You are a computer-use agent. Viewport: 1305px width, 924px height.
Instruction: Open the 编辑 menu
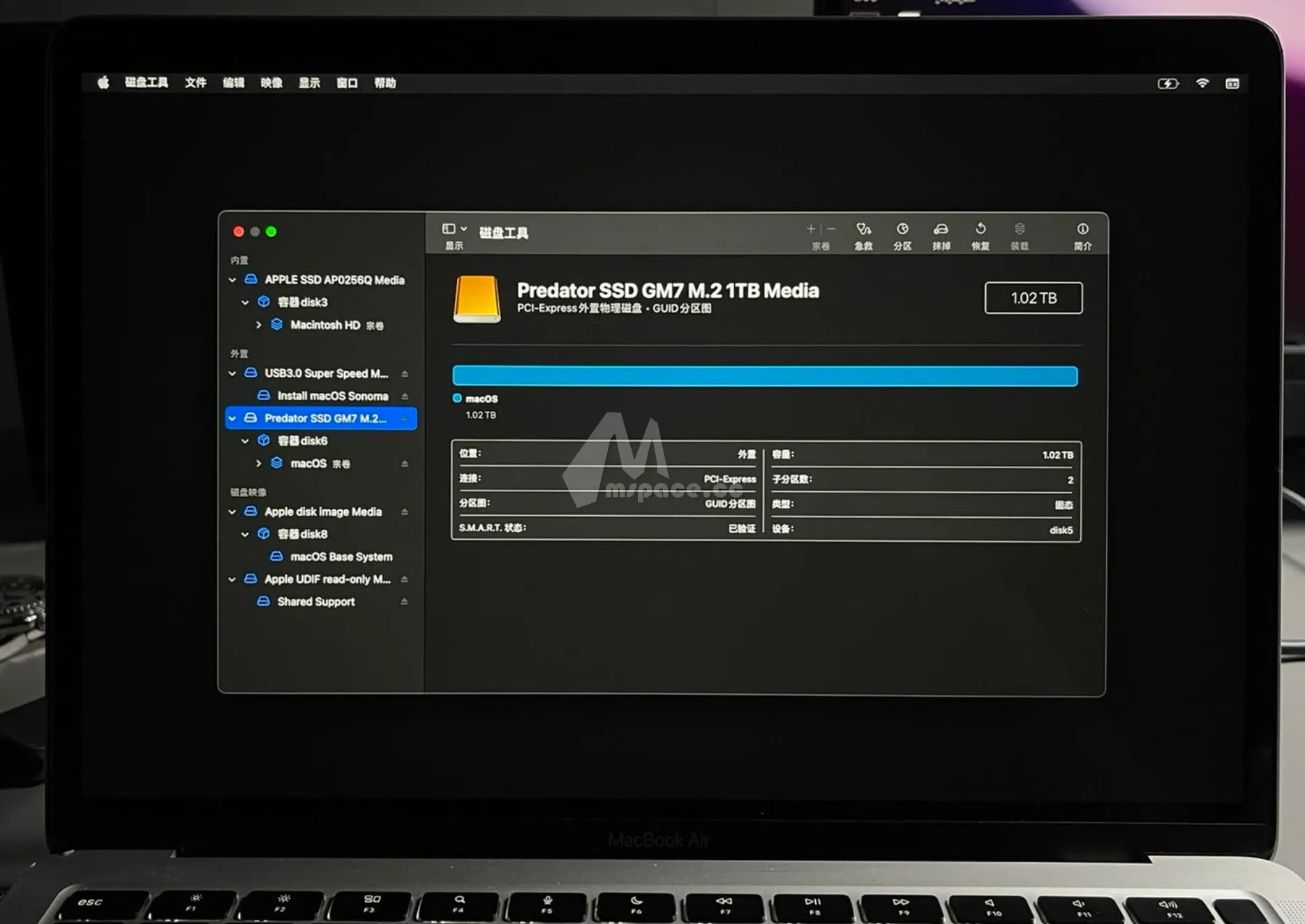point(234,83)
